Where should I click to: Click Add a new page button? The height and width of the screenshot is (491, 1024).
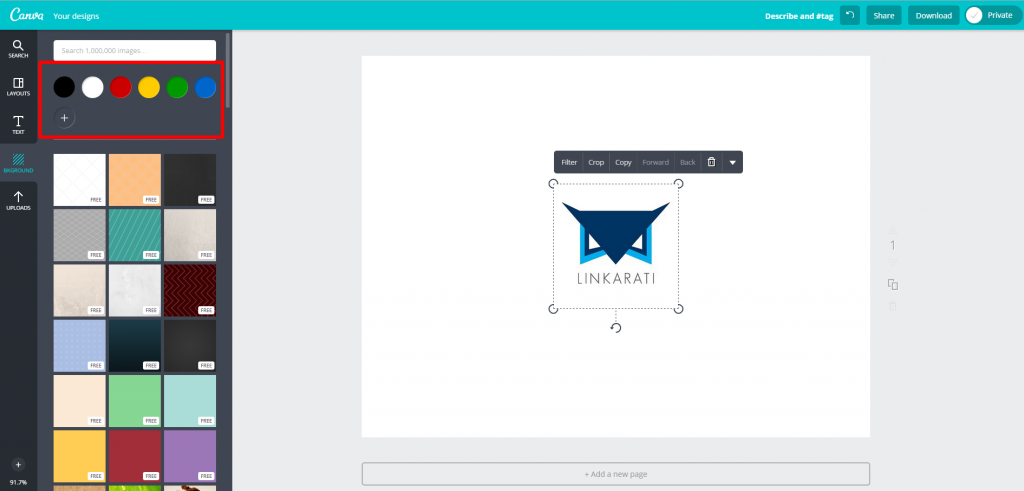coord(616,474)
